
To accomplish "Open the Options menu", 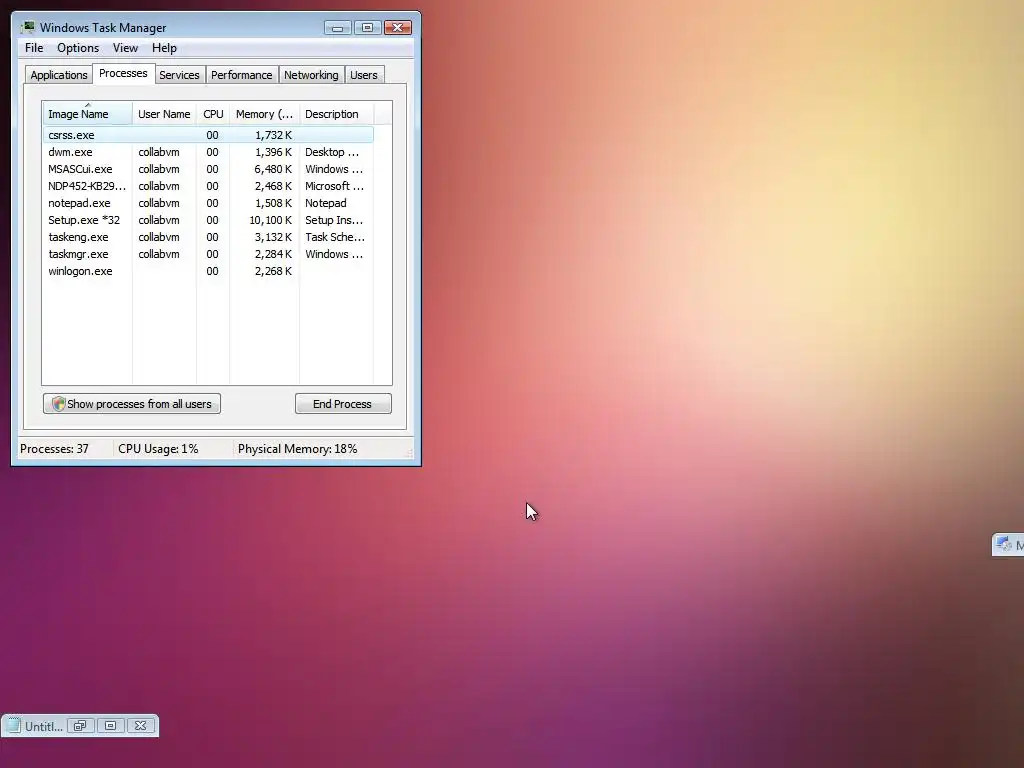I will 78,48.
